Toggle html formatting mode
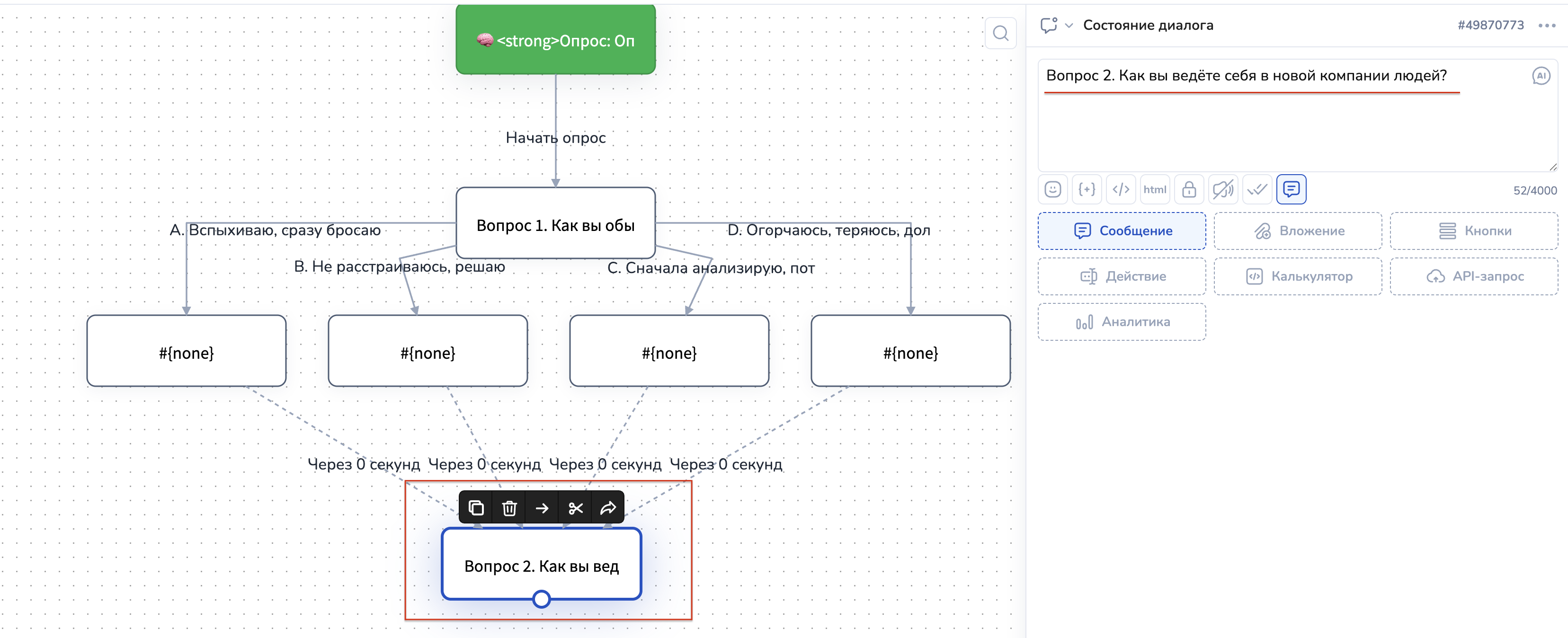The height and width of the screenshot is (638, 1568). click(1155, 189)
